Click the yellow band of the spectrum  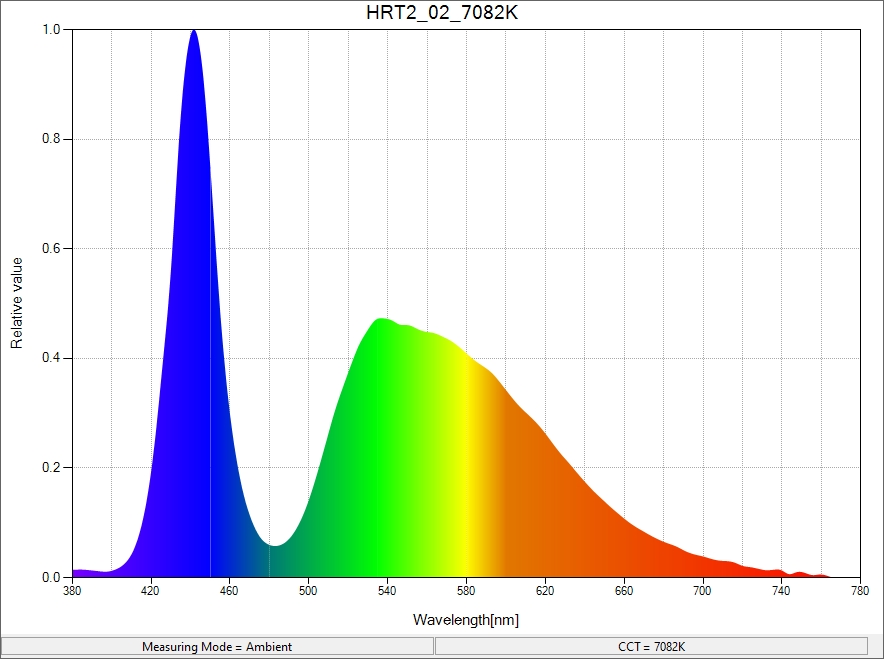[x=465, y=470]
